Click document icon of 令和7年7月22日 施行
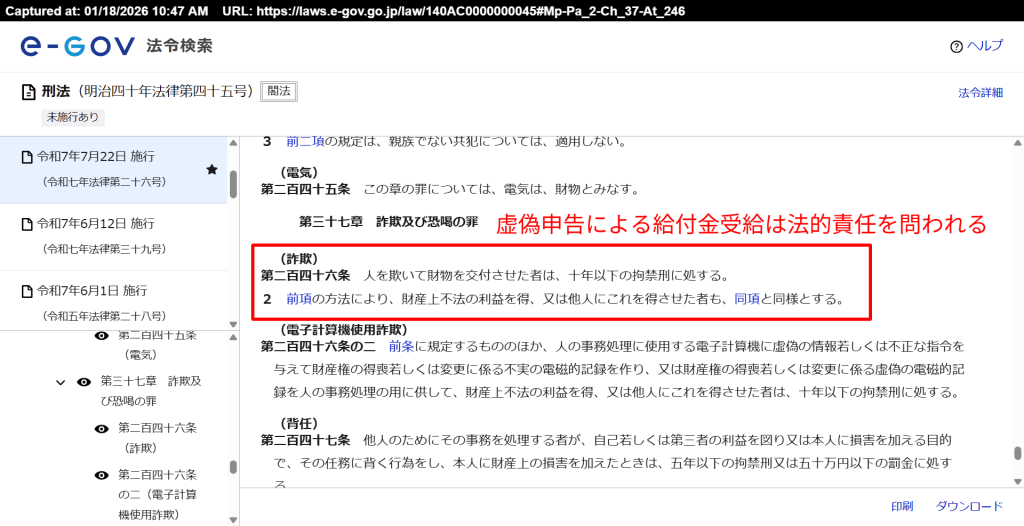Screen dimensions: 1024x526 (x=27, y=157)
